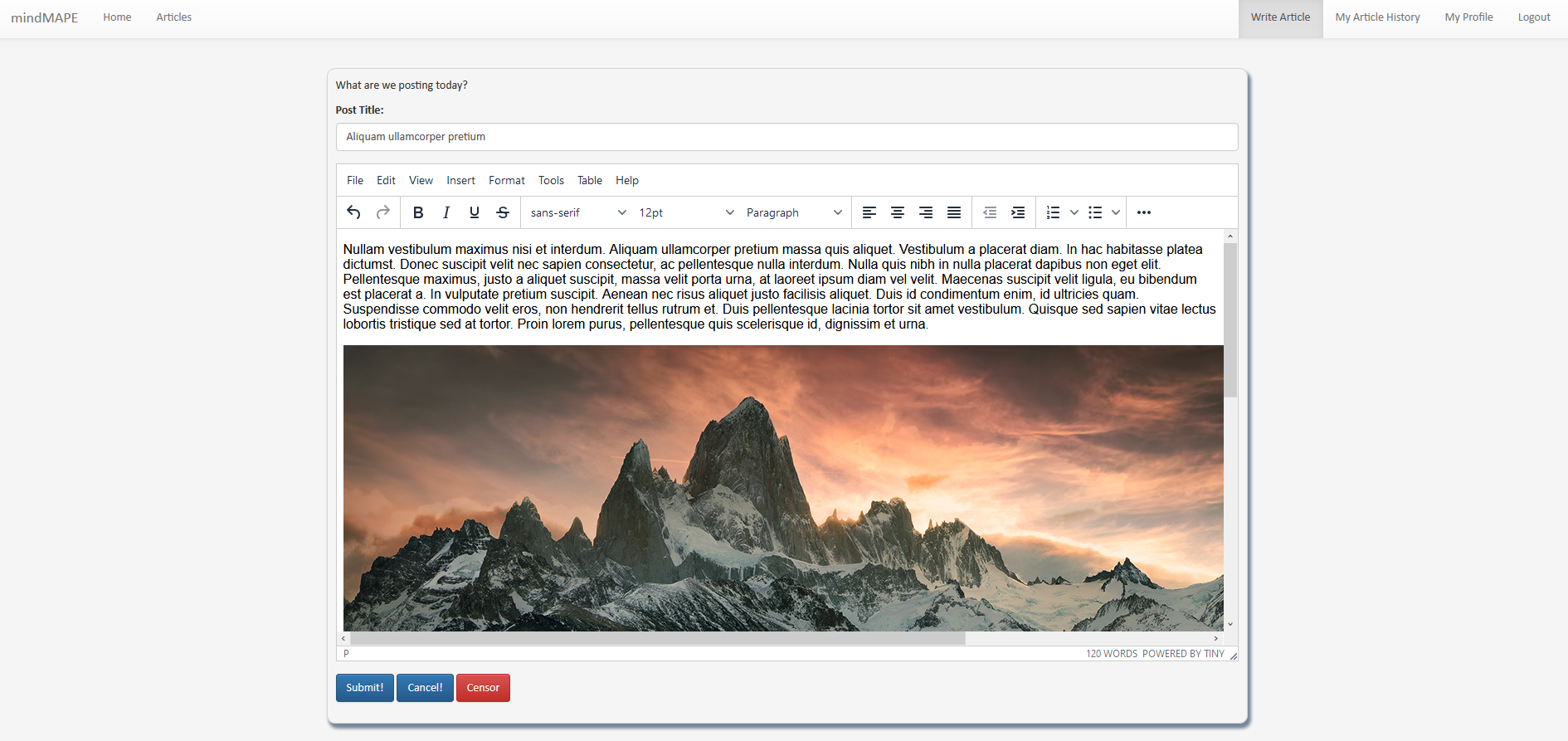Justify the paragraph text
The image size is (1568, 741).
[954, 212]
